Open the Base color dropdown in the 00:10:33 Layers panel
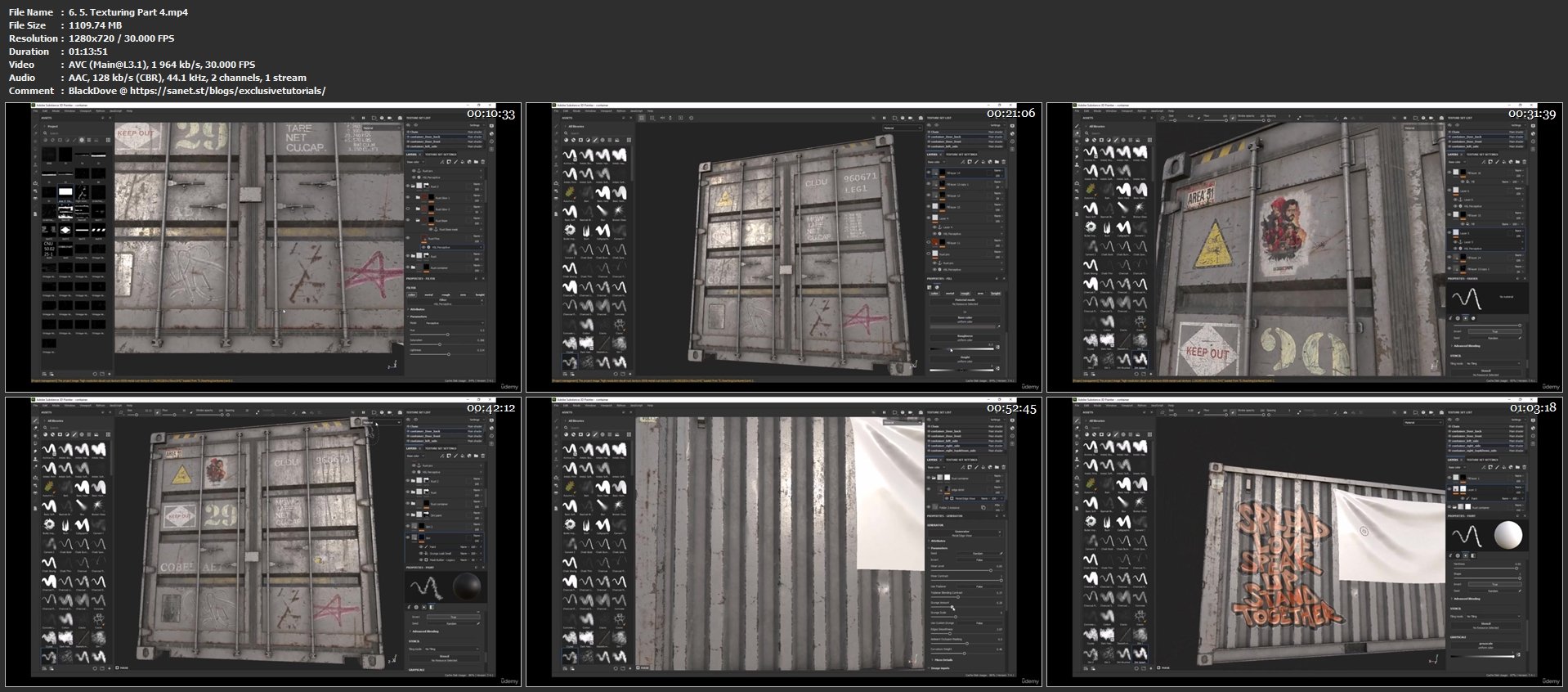The image size is (1568, 692). (x=415, y=162)
